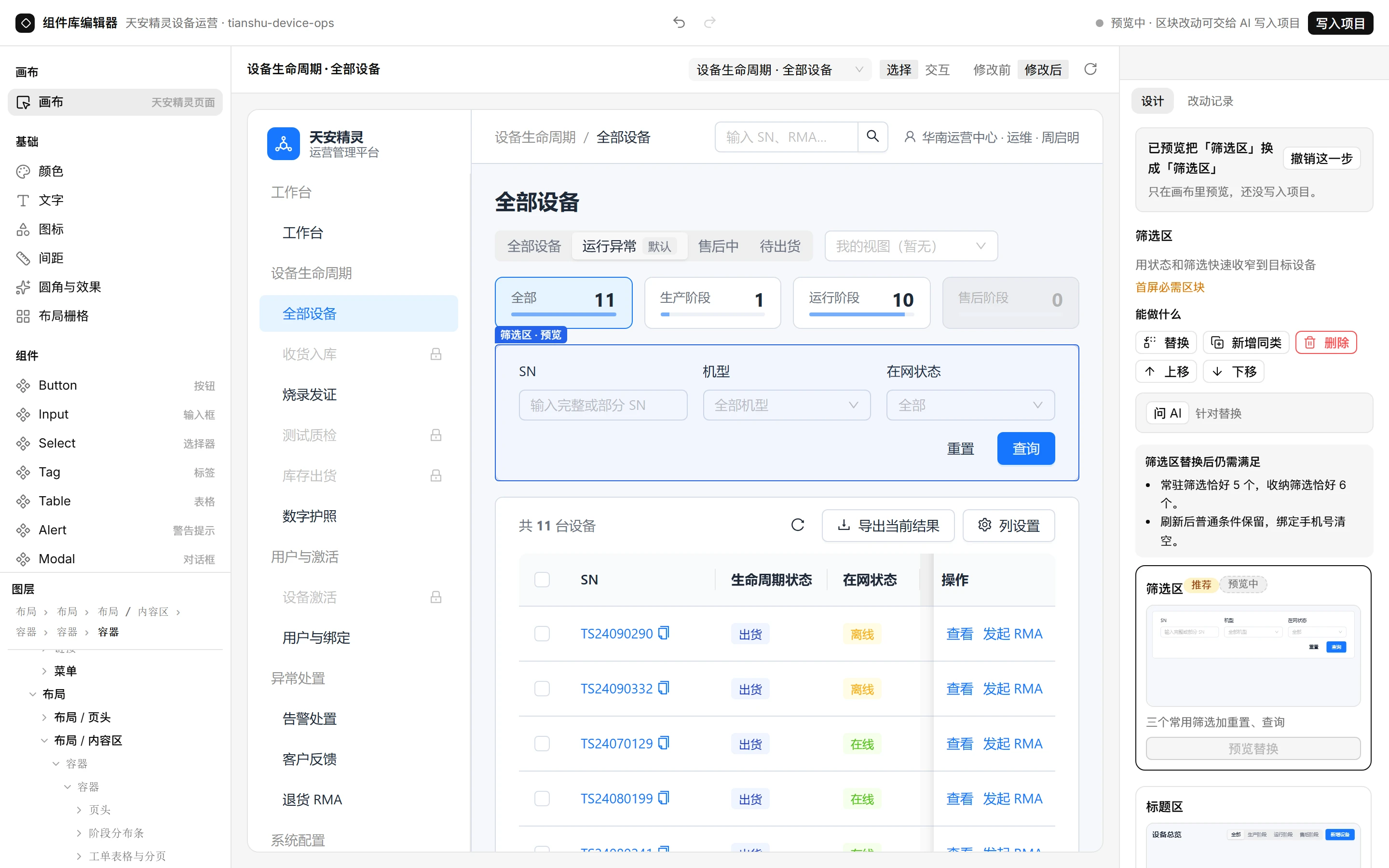The height and width of the screenshot is (868, 1389).
Task: Select the Button component
Action: pos(115,385)
